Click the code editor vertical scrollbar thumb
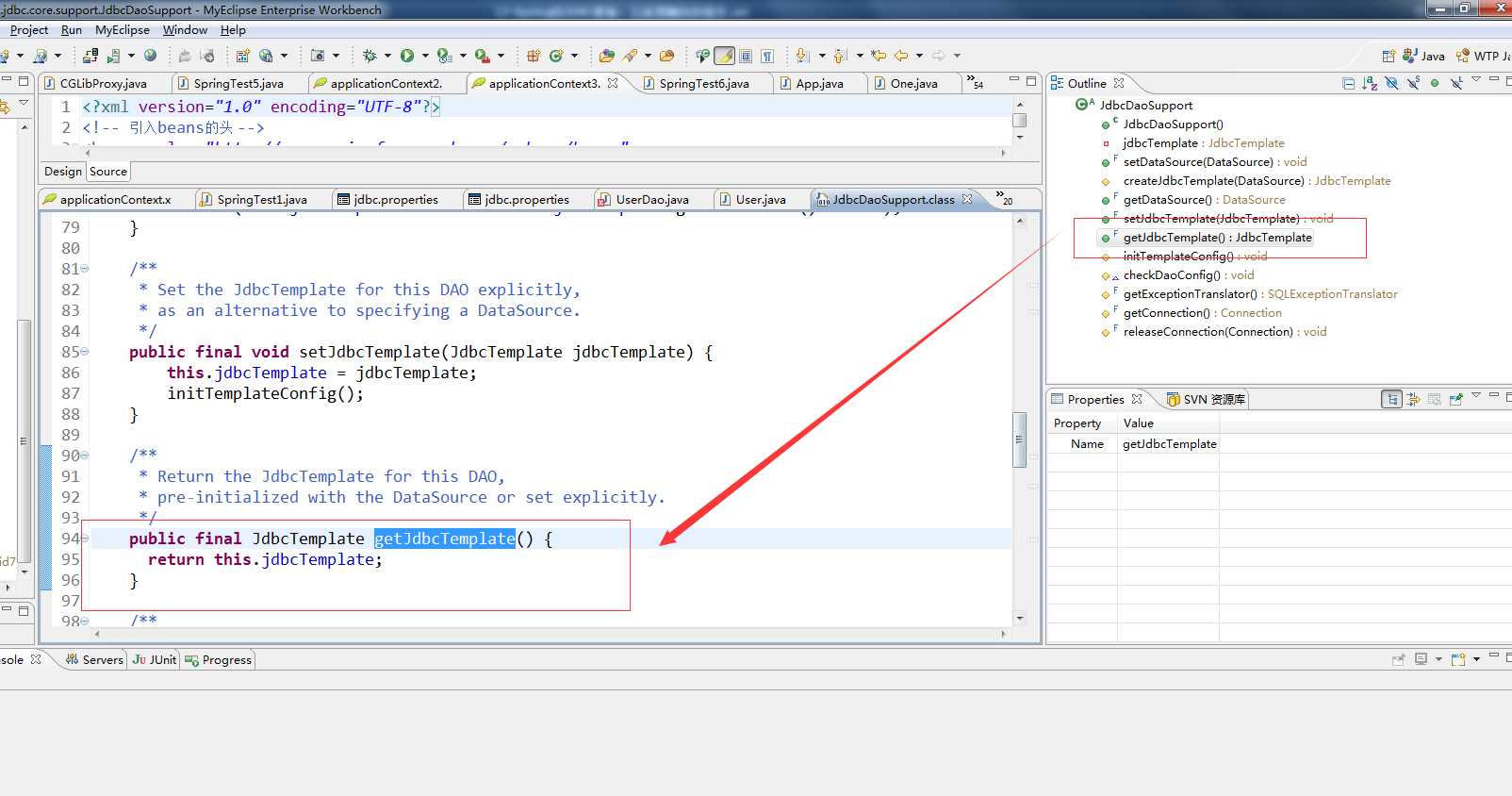 click(x=1019, y=439)
